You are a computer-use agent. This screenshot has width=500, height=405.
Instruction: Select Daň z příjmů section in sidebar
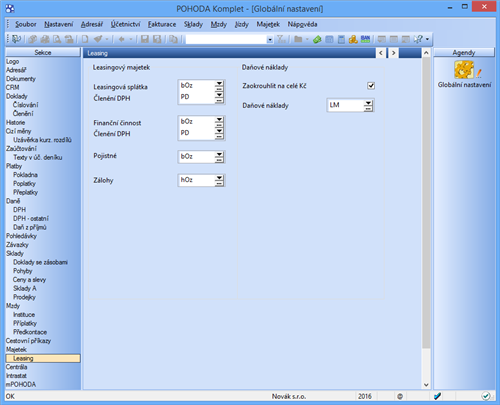[30, 227]
